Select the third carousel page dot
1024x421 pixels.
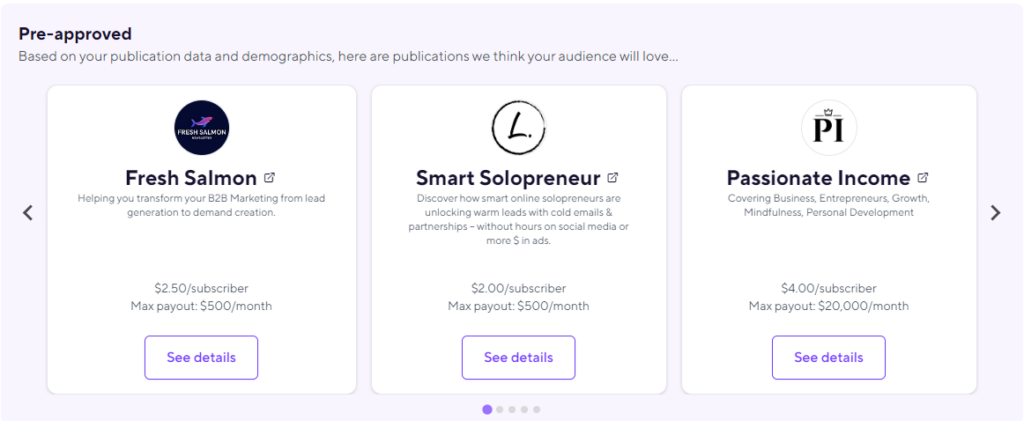pos(512,409)
